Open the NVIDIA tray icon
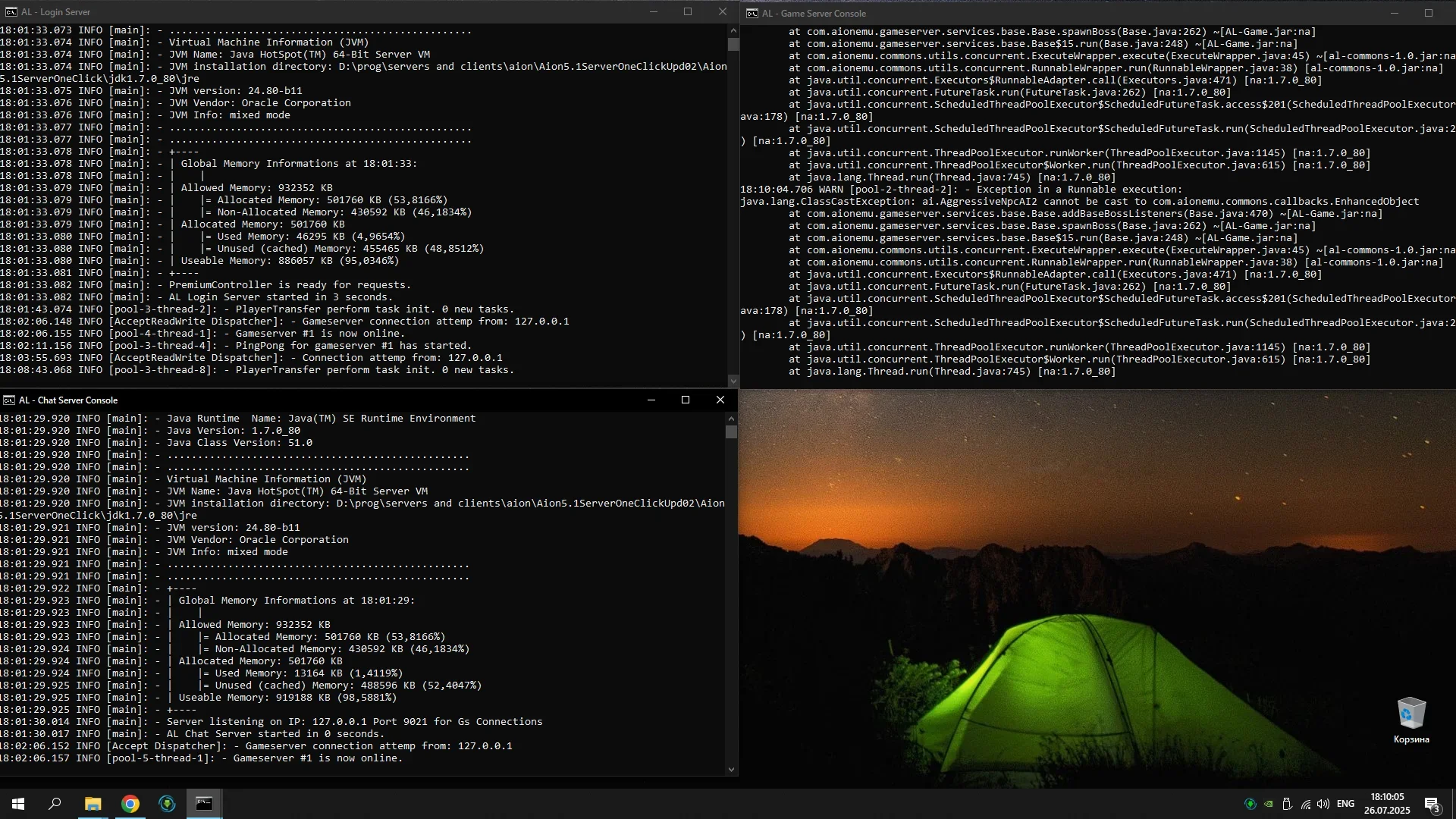 coord(1269,804)
